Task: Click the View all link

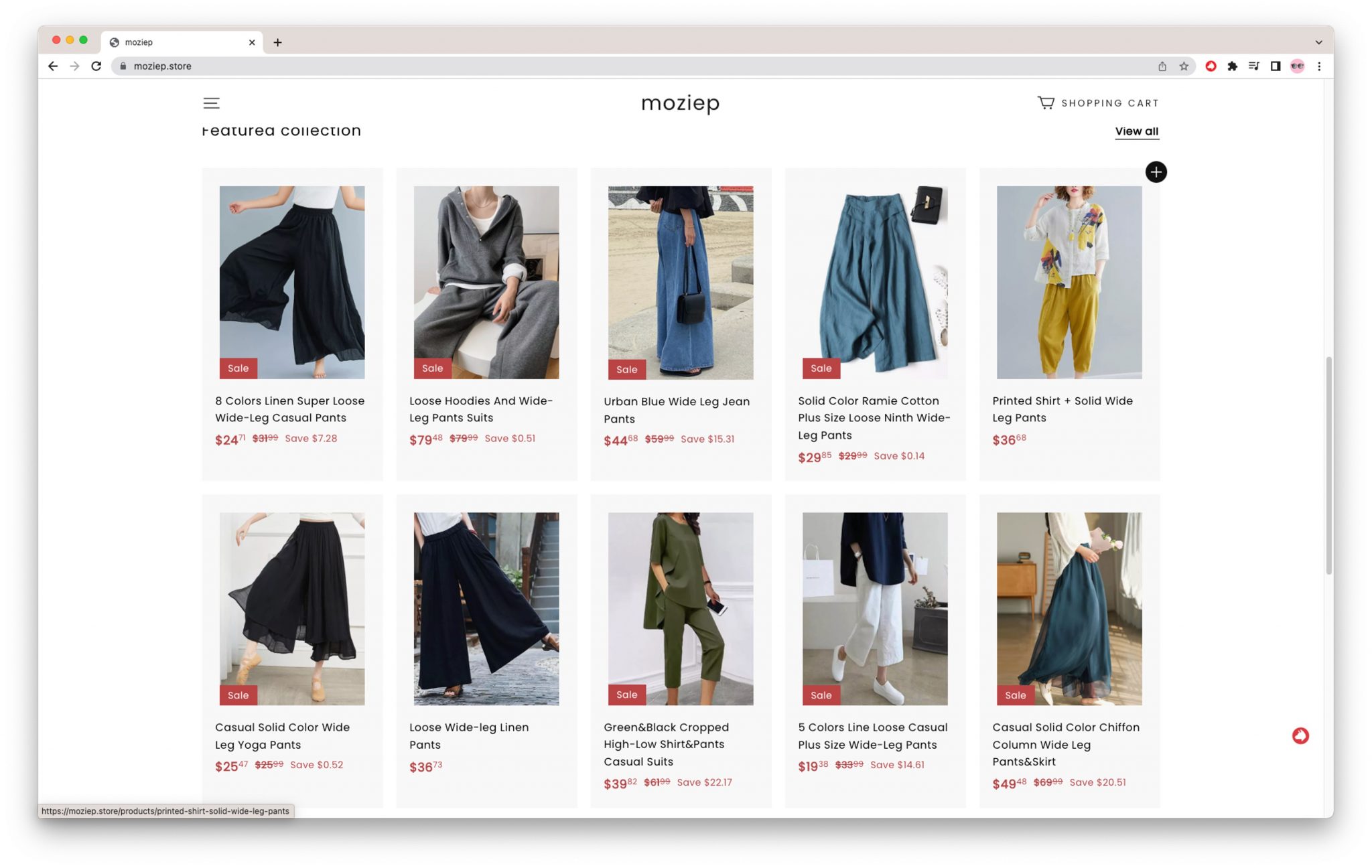Action: pyautogui.click(x=1136, y=131)
